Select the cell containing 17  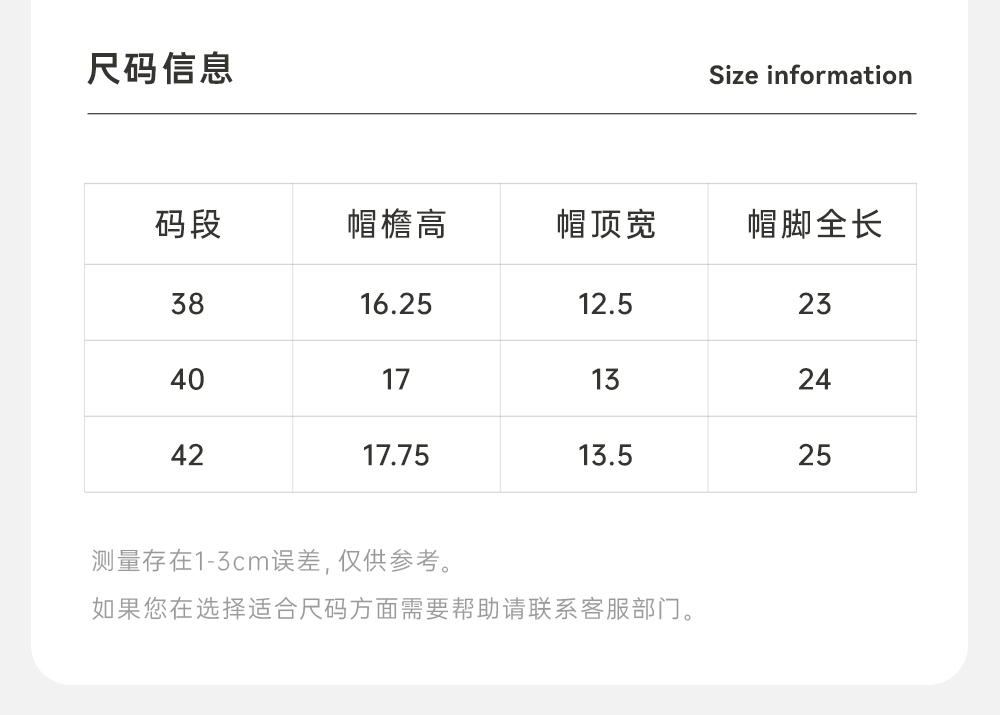coord(396,379)
